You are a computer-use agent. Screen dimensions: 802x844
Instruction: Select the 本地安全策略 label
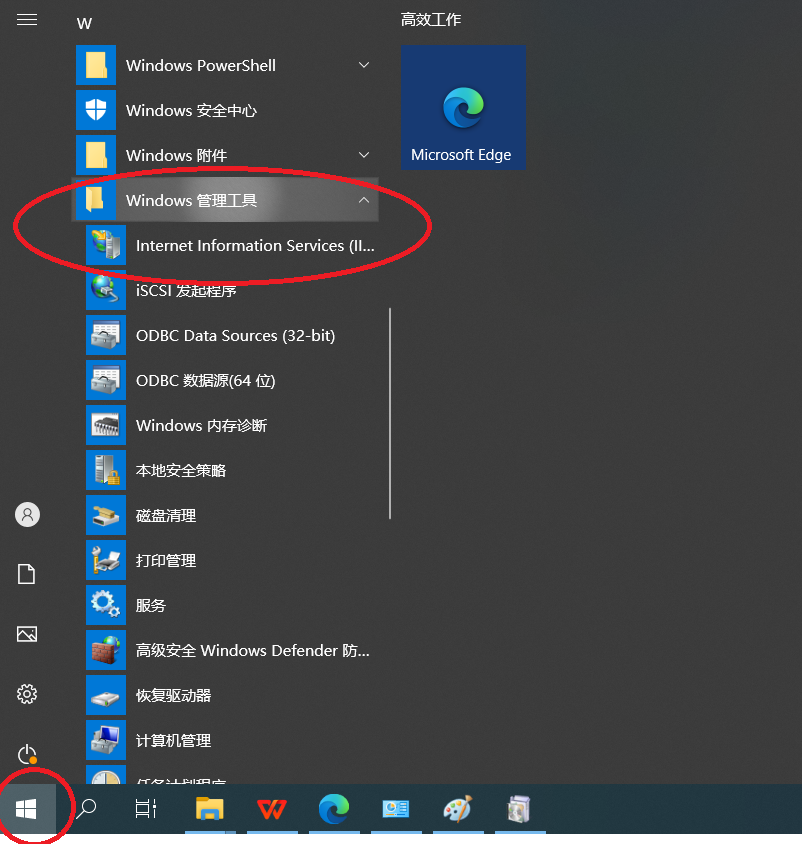click(x=181, y=470)
